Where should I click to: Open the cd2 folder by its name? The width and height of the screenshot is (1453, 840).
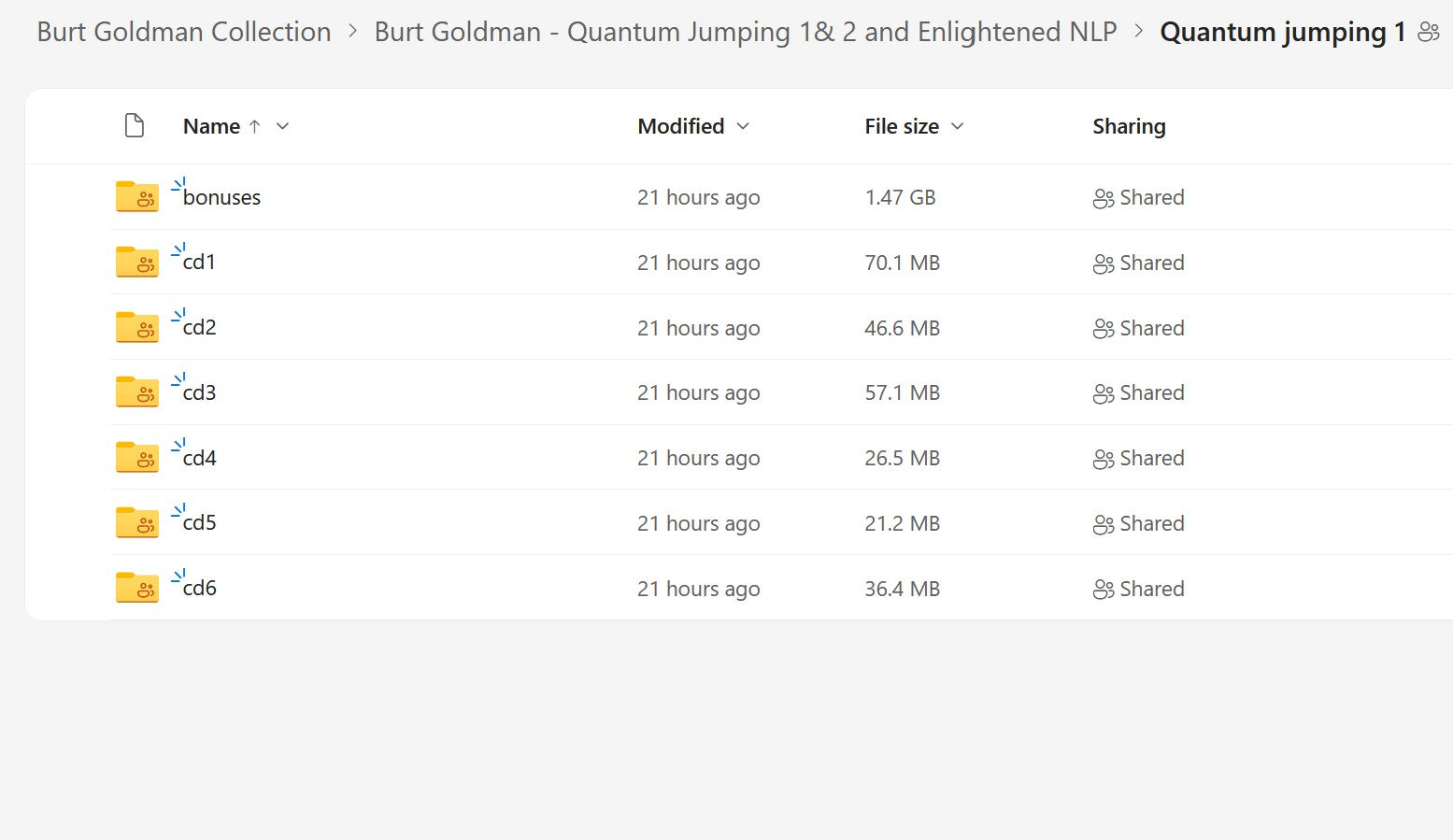pos(199,328)
